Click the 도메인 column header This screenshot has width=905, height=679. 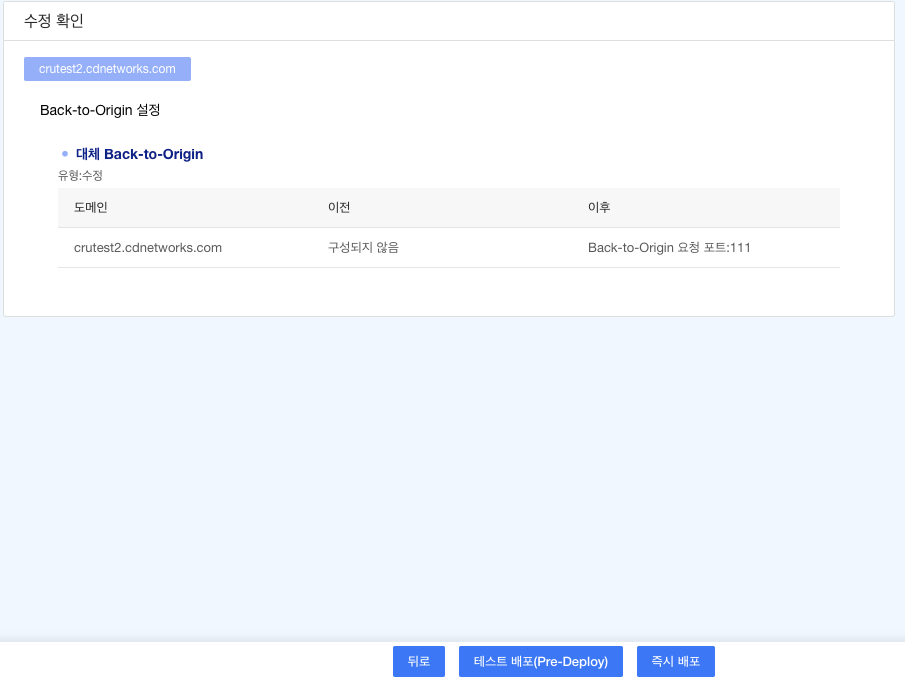[x=90, y=208]
